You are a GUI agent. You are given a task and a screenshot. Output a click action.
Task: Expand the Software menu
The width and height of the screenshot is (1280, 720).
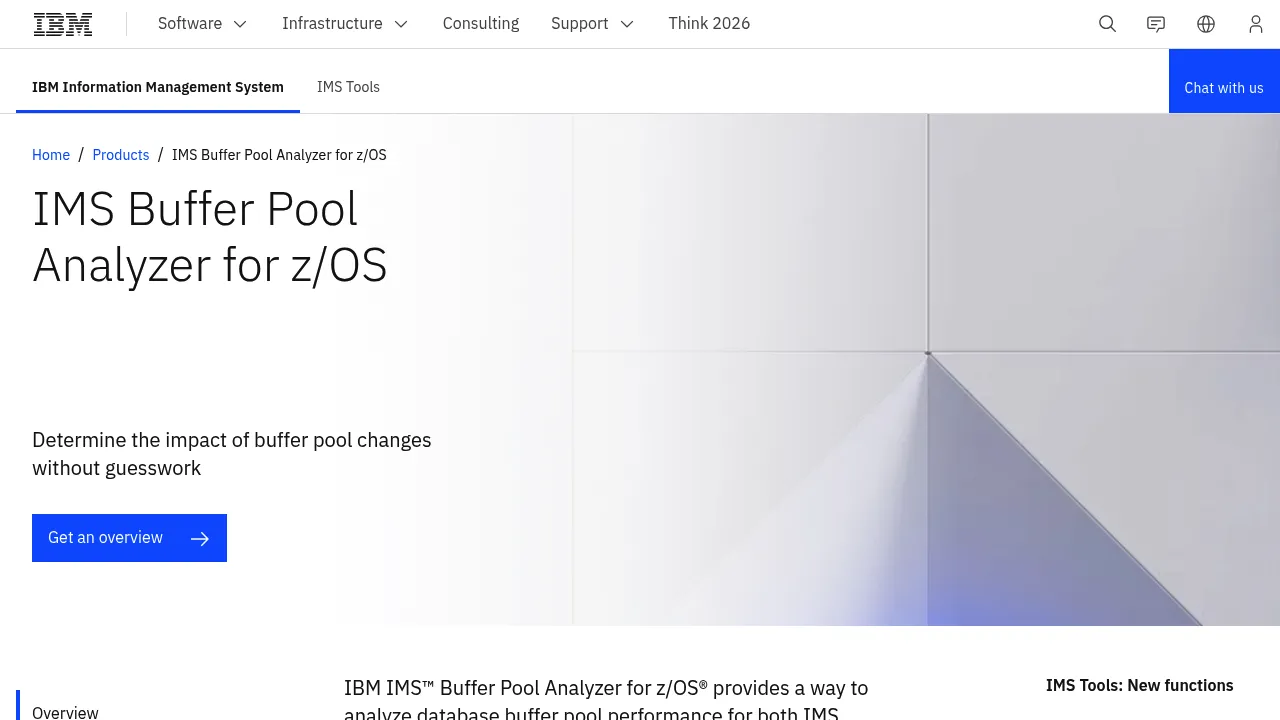coord(203,24)
